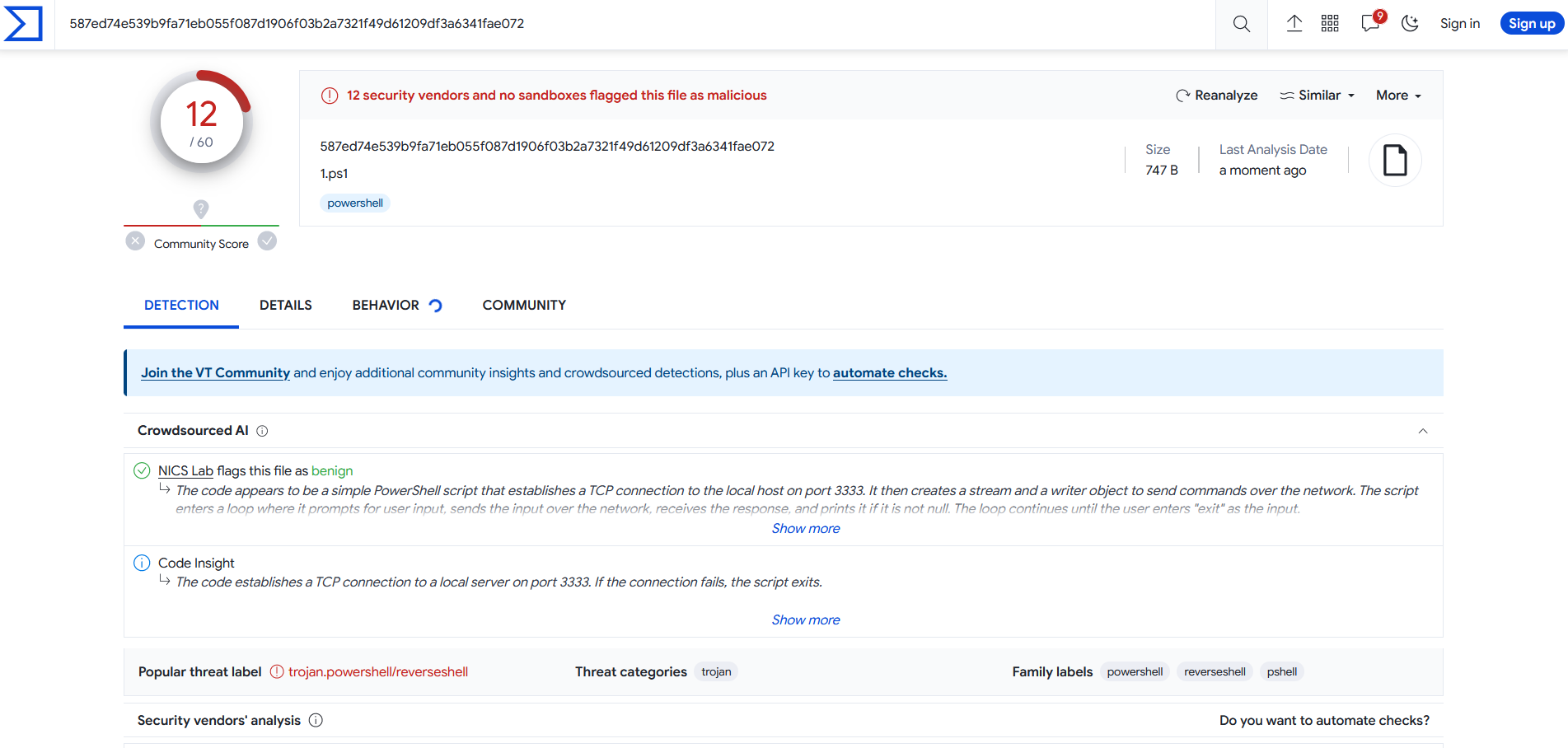
Task: Click the Sign in link
Action: tap(1460, 24)
